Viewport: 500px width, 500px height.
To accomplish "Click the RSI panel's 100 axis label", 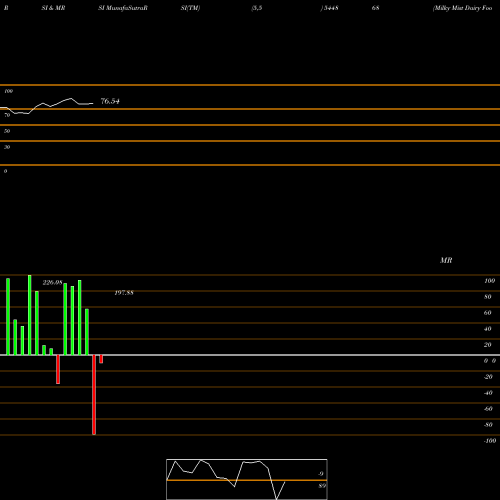I will coord(8,91).
